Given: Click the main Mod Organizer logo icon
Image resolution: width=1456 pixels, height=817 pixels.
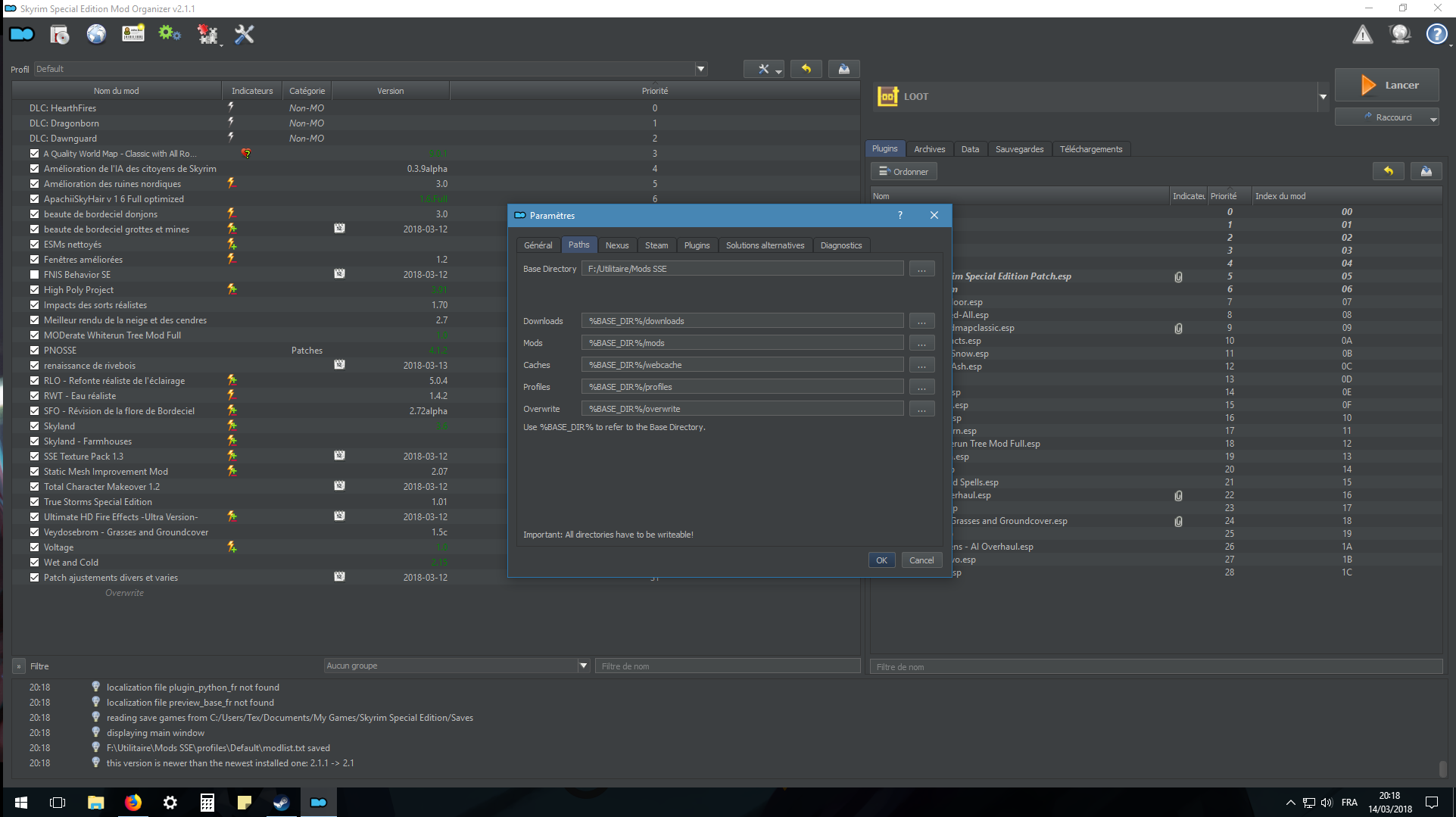Looking at the screenshot, I should tap(22, 34).
